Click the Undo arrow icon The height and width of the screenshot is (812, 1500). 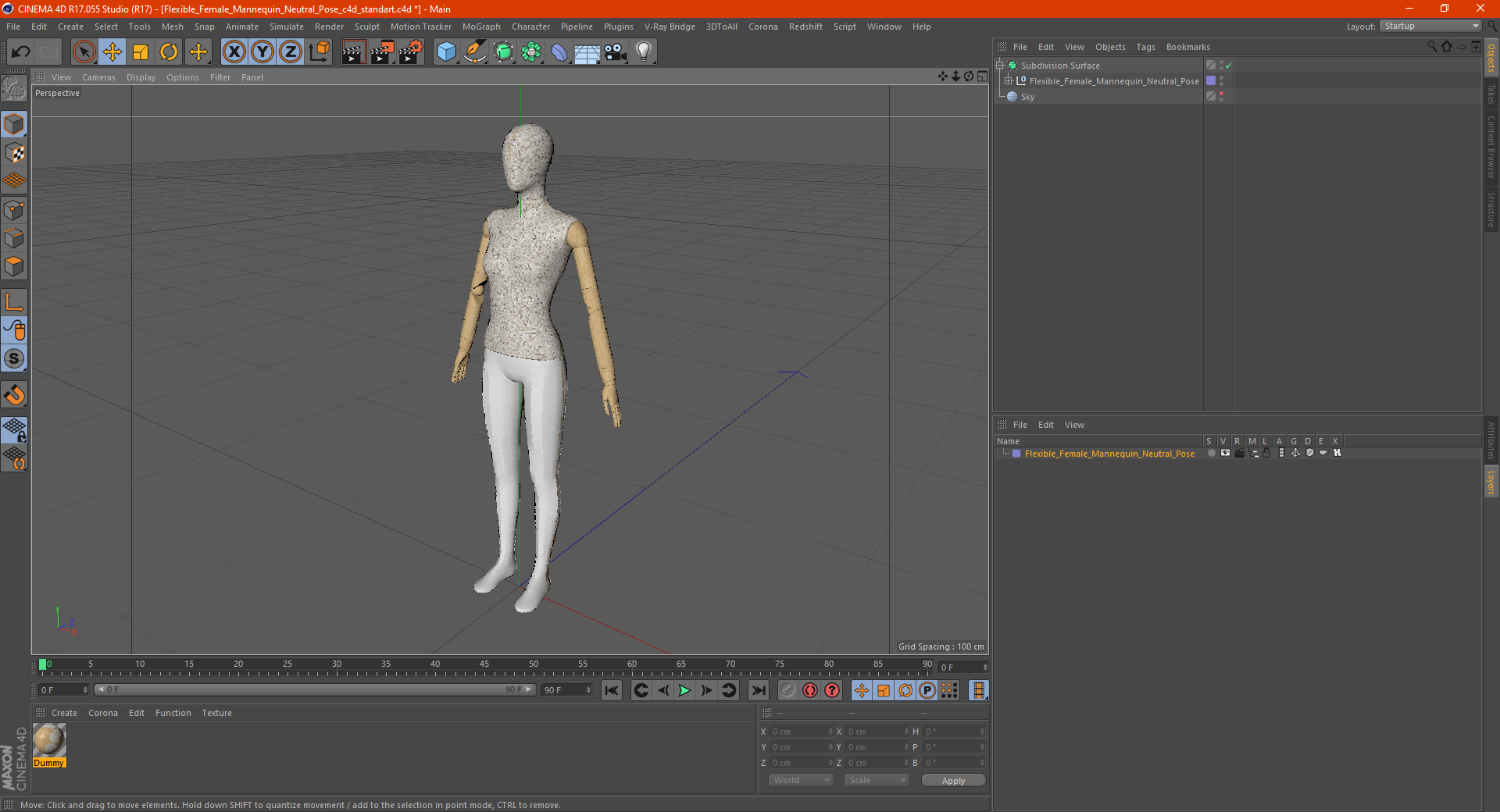pos(21,52)
